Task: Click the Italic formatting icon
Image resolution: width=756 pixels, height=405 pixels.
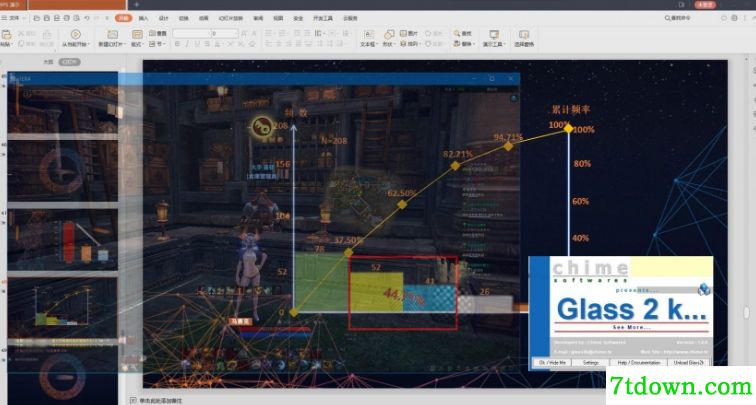Action: pos(187,44)
